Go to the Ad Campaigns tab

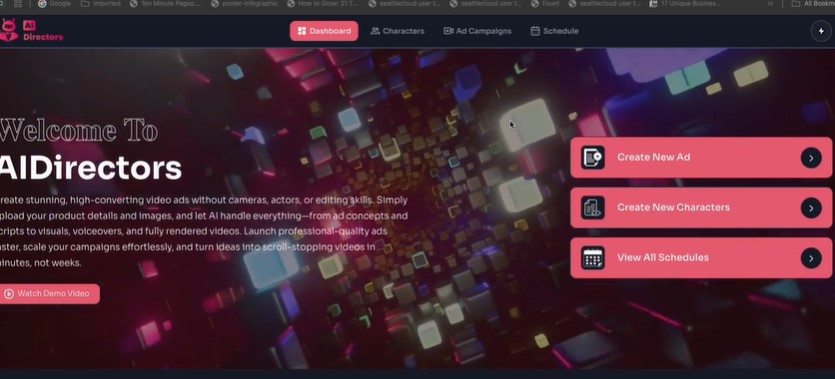click(x=477, y=31)
